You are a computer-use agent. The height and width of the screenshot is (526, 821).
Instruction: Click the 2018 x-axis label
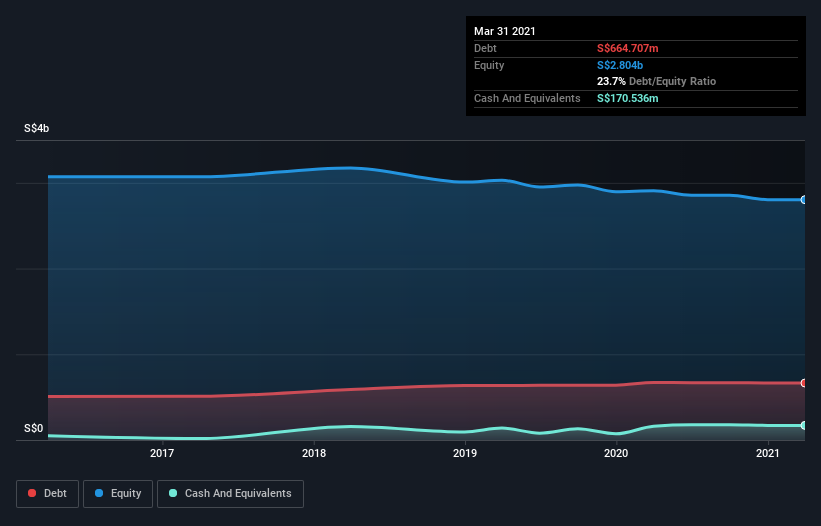[314, 453]
